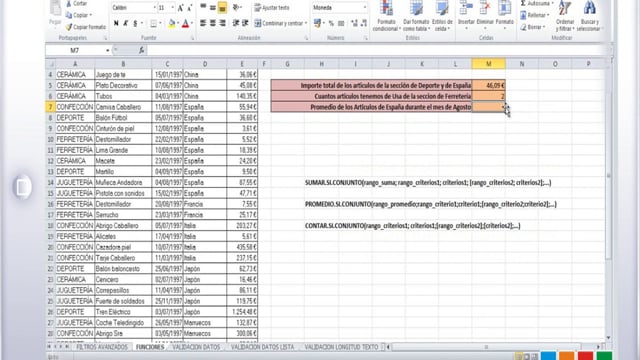640x360 pixels.
Task: Select row 7 header
Action: (x=50, y=107)
